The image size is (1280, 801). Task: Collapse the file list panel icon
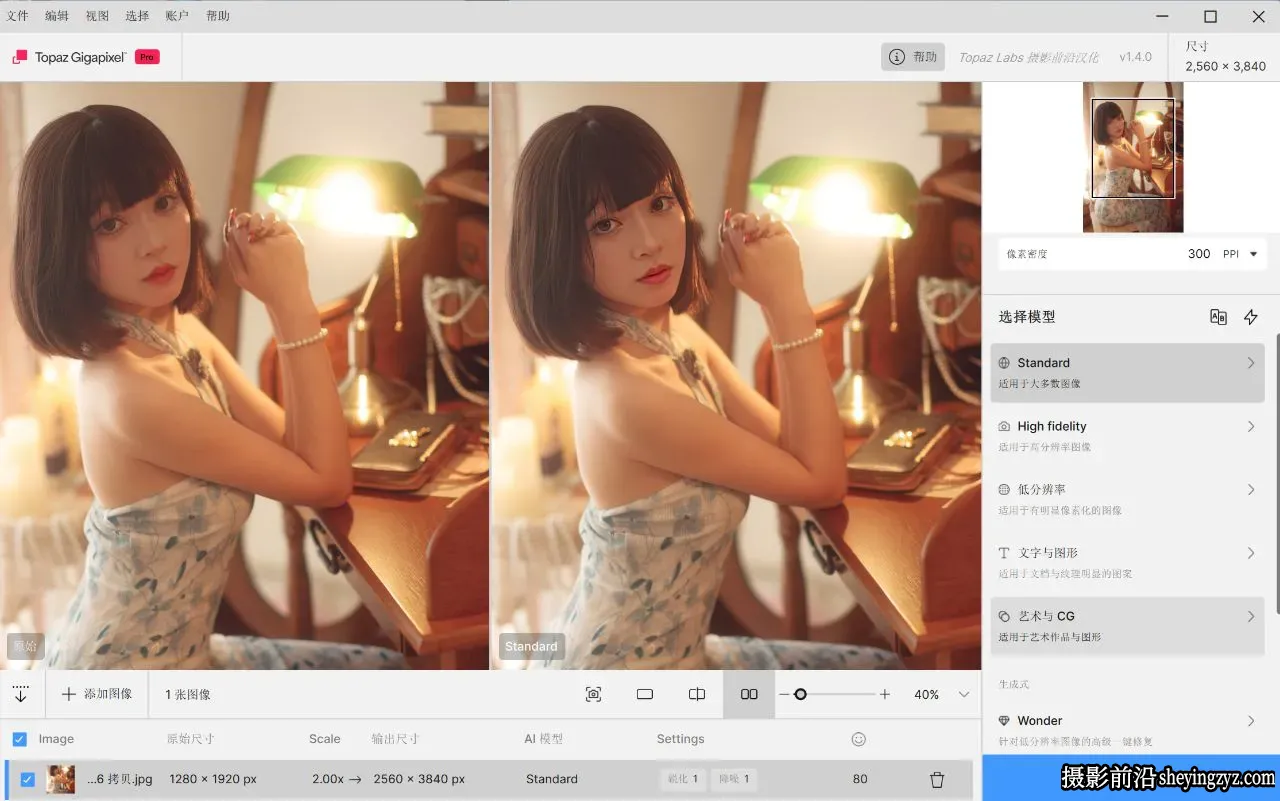[x=21, y=694]
